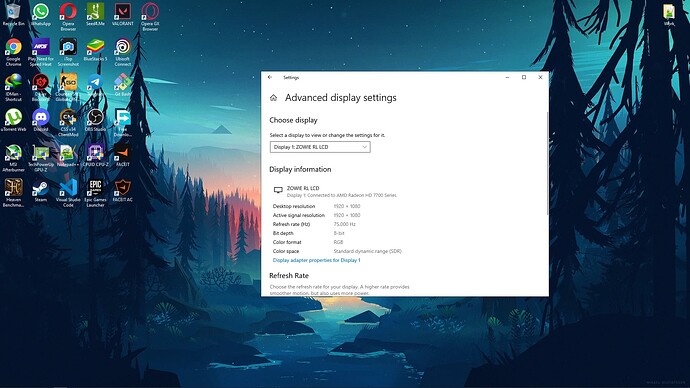Click the Settings home icon
This screenshot has width=690, height=388.
(273, 98)
